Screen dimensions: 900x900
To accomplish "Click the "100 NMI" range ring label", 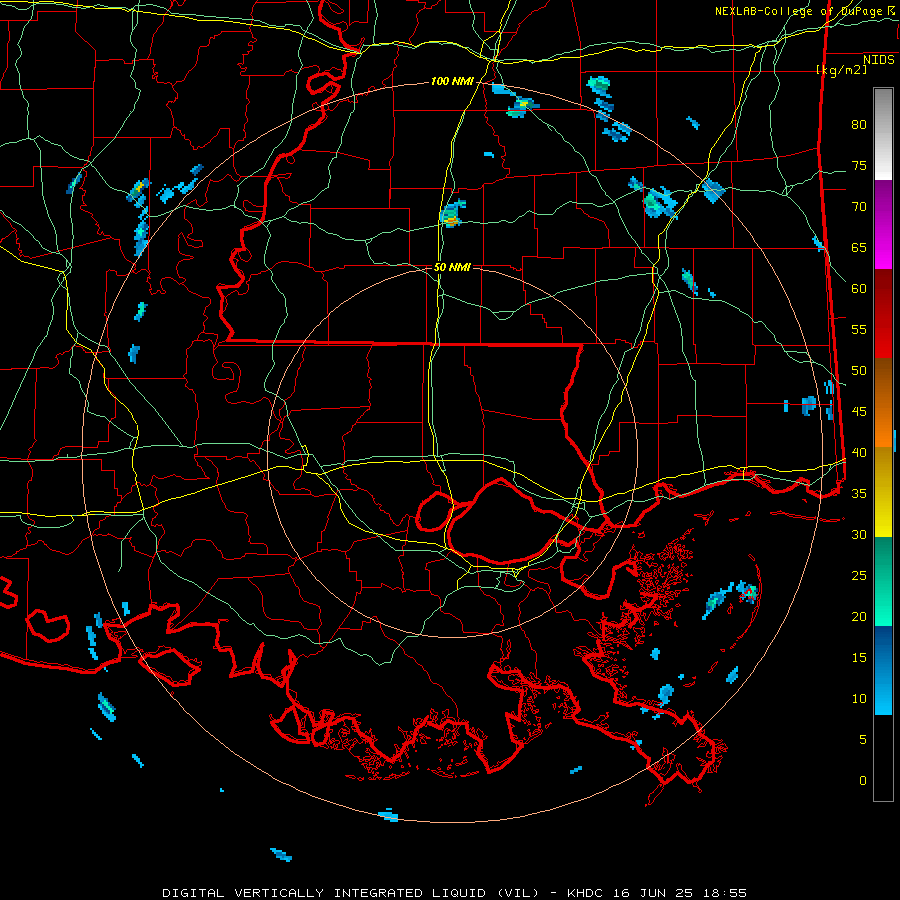I will [x=452, y=82].
